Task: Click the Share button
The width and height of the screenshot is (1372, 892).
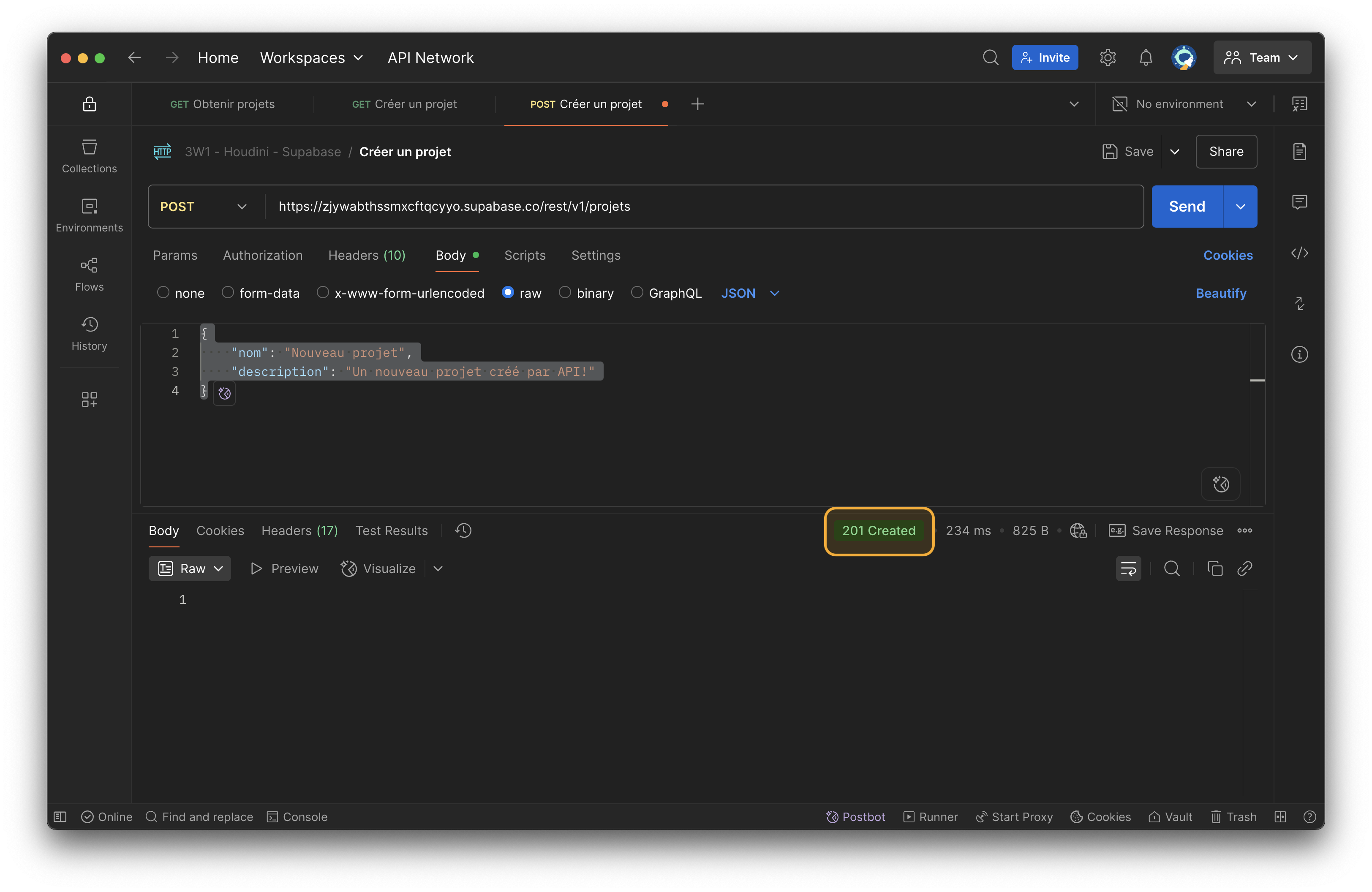Action: coord(1226,152)
